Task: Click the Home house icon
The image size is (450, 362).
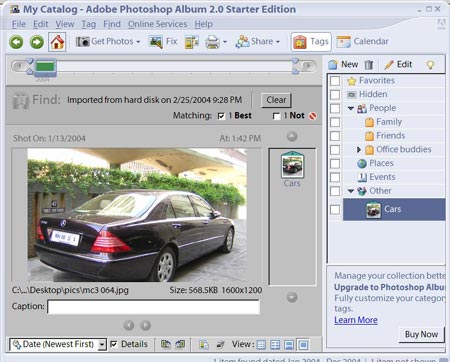Action: (57, 42)
